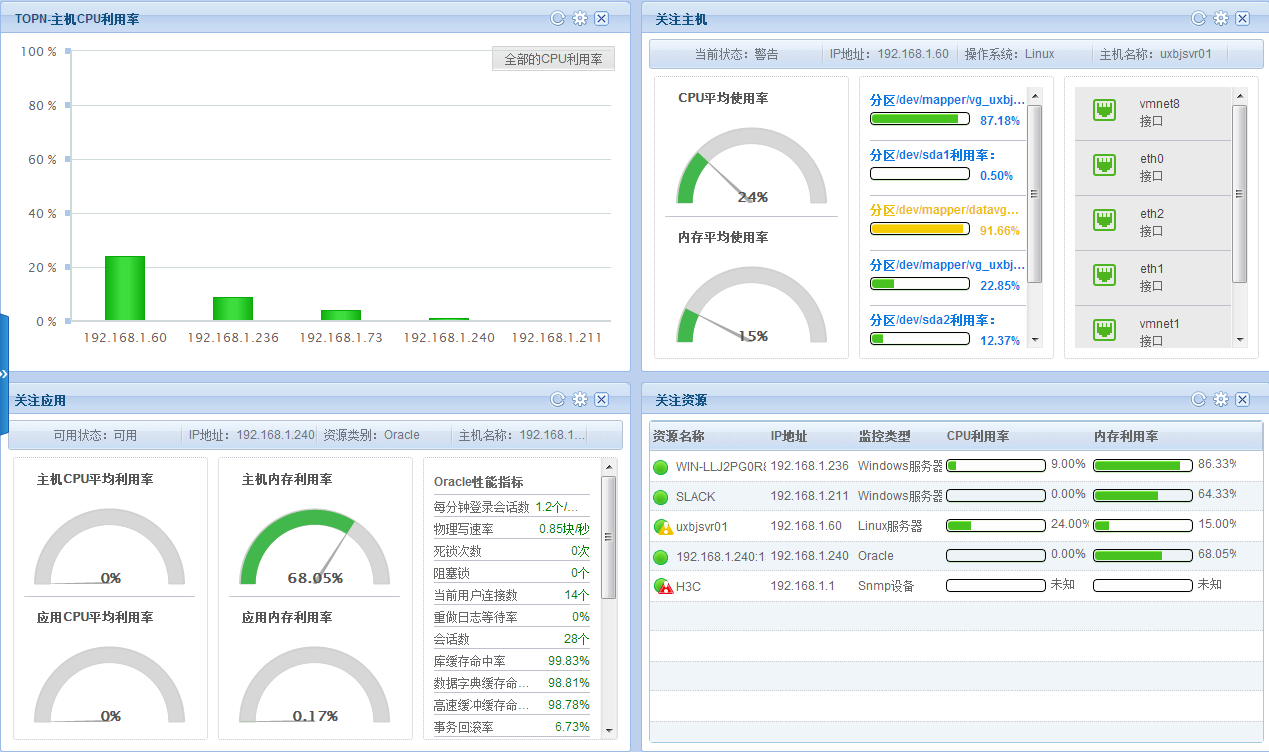
Task: Click the vmnet8 network interface icon
Action: point(1104,111)
